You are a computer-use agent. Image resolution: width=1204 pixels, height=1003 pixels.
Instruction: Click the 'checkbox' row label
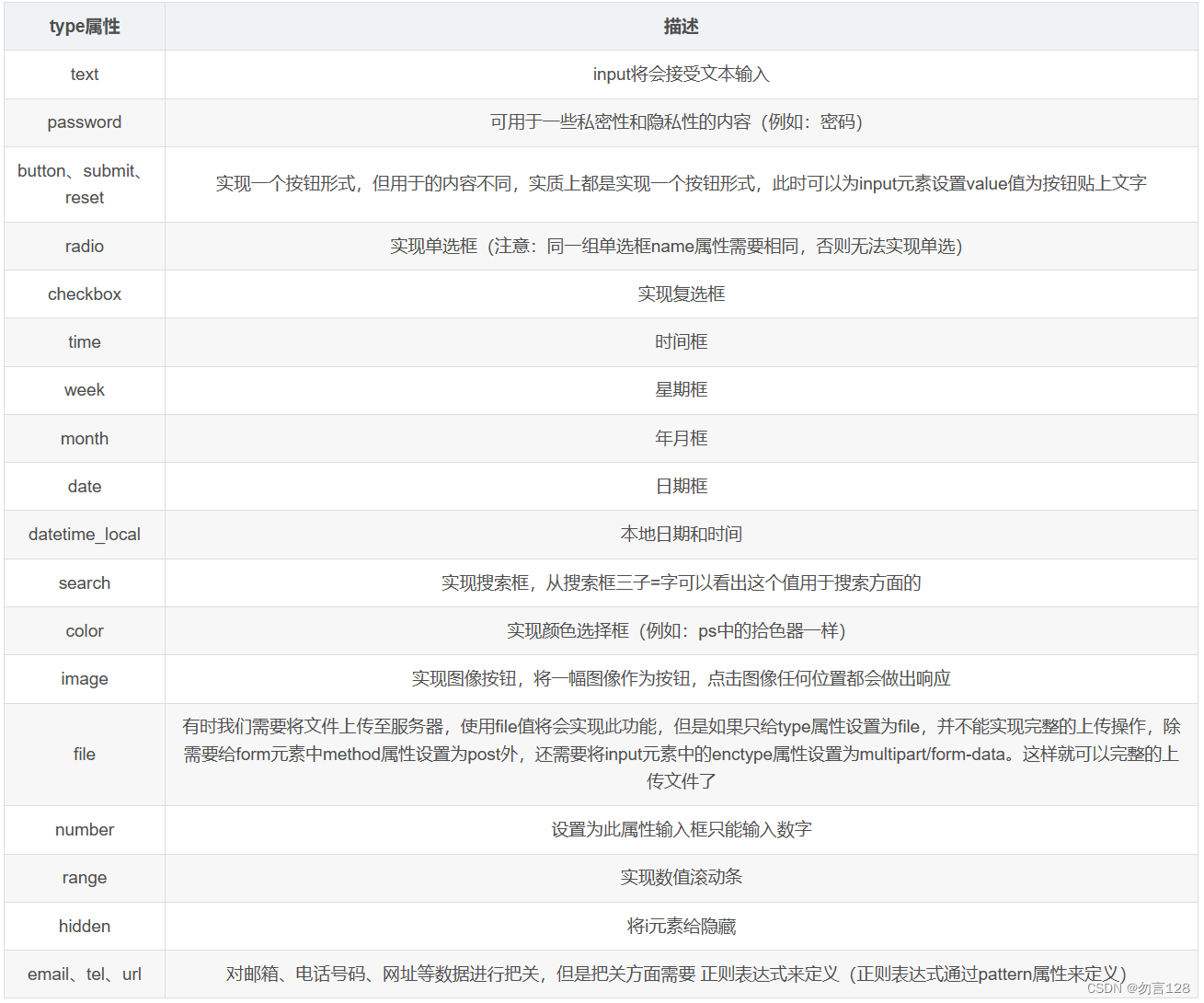pos(84,294)
